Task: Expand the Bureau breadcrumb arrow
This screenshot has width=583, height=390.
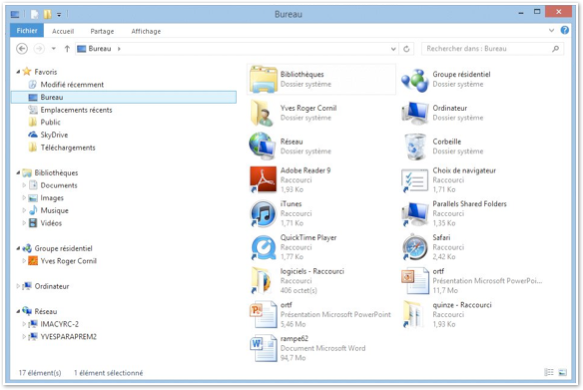Action: point(119,49)
